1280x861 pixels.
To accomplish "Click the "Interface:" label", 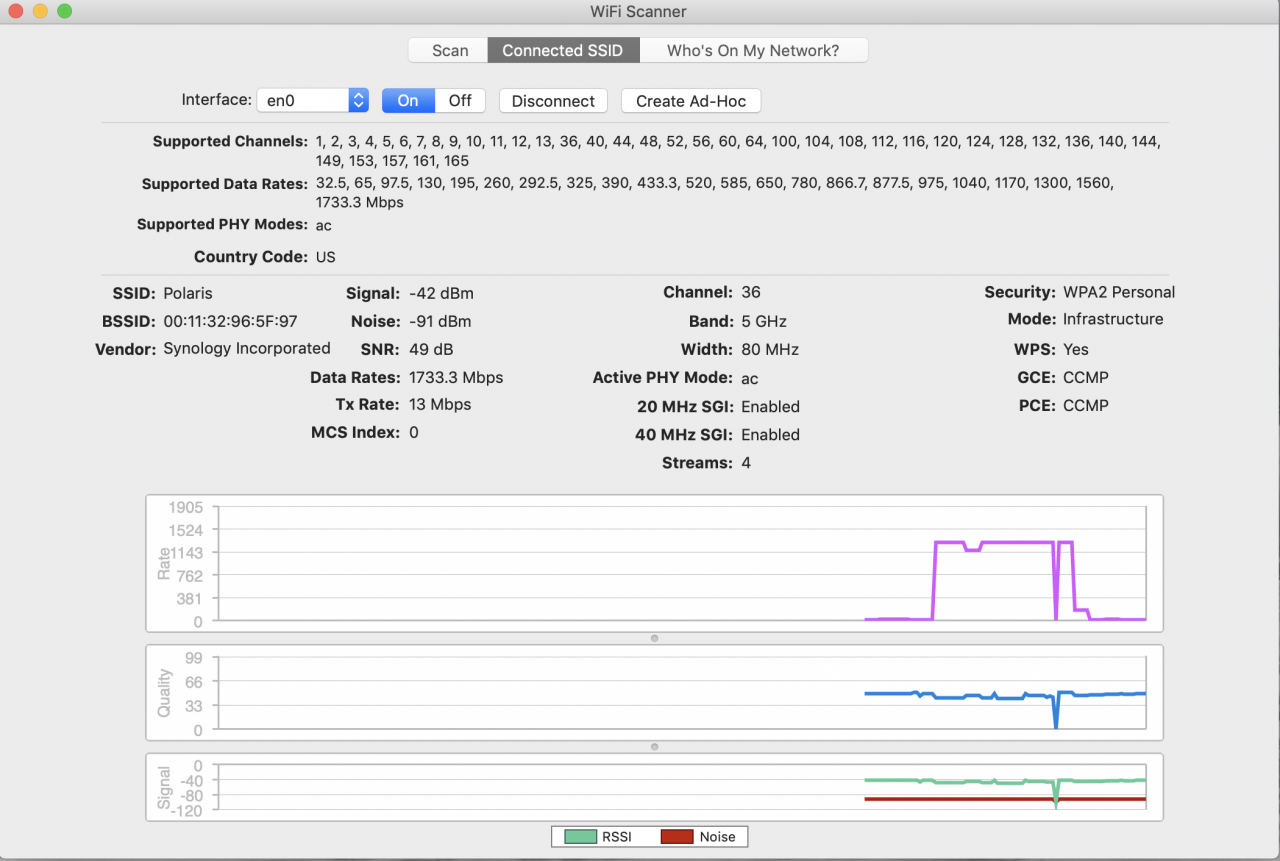I will [216, 99].
